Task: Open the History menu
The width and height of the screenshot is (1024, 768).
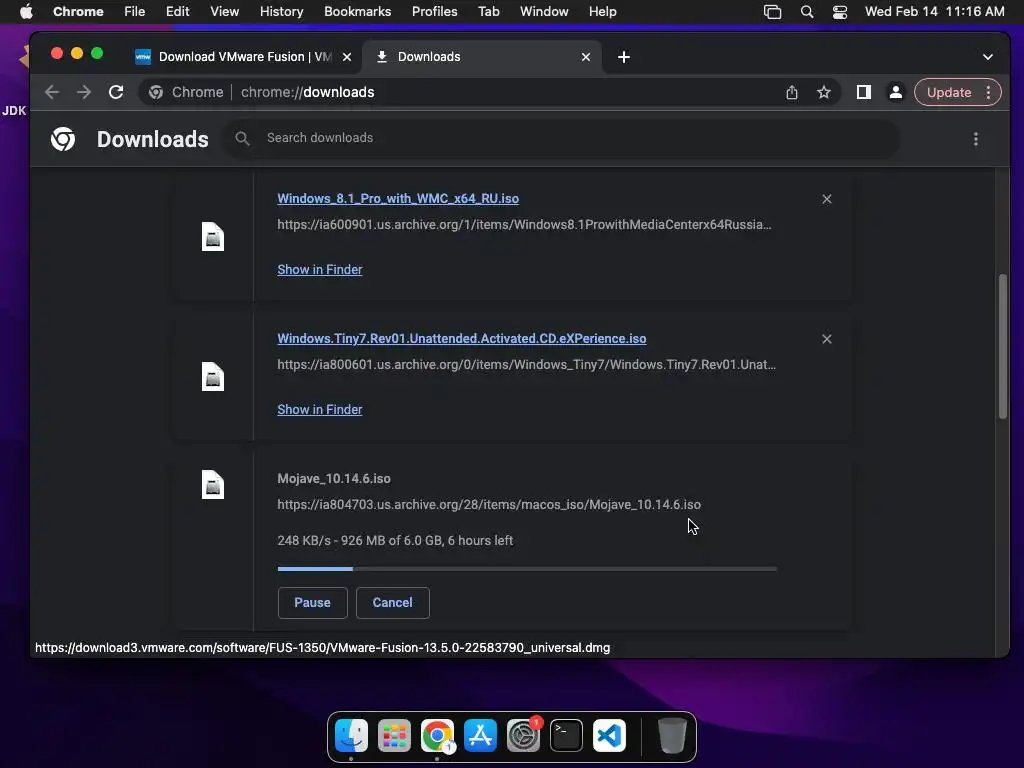Action: [281, 11]
